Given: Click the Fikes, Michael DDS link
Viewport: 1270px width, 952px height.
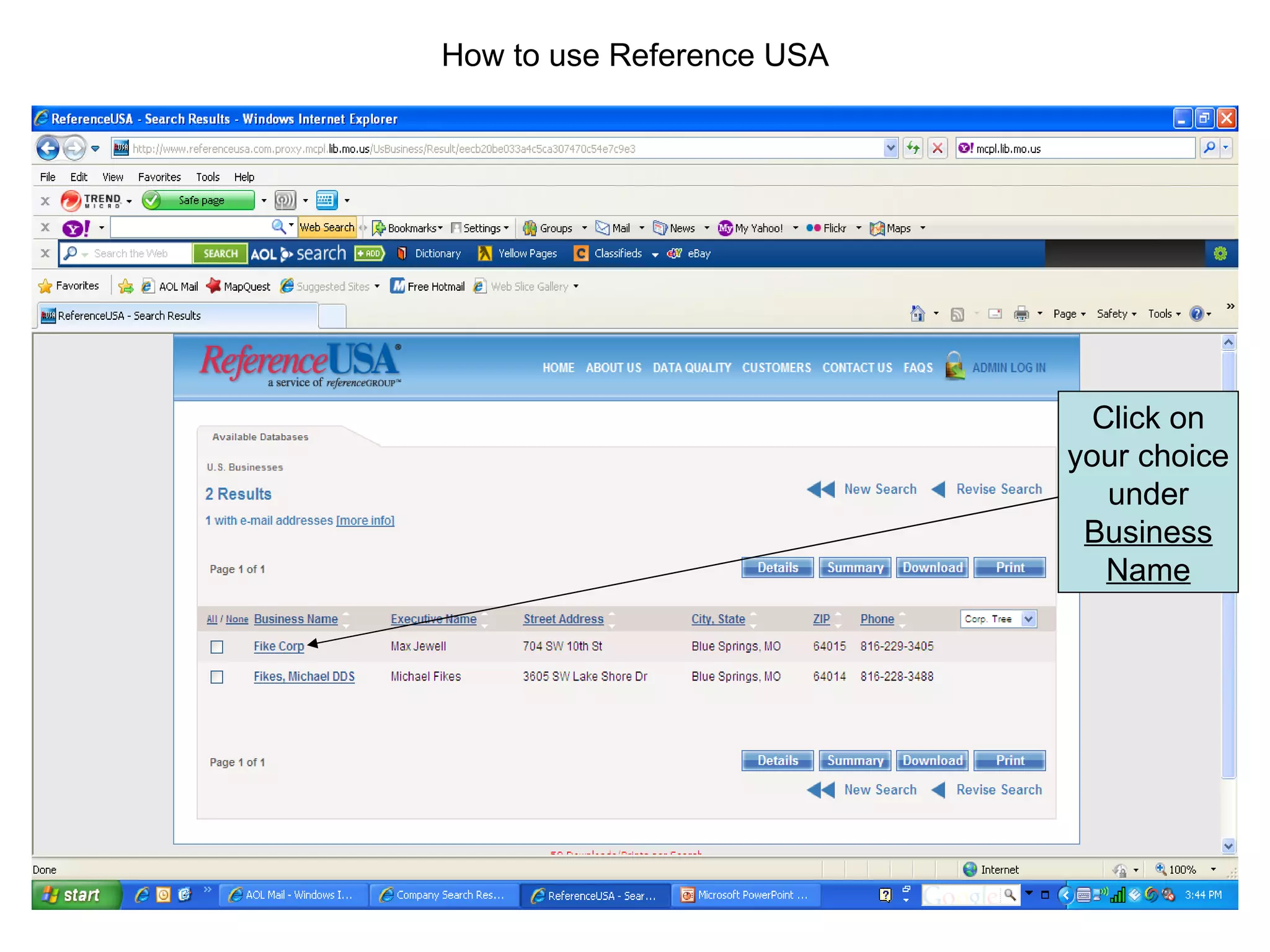Looking at the screenshot, I should [304, 676].
